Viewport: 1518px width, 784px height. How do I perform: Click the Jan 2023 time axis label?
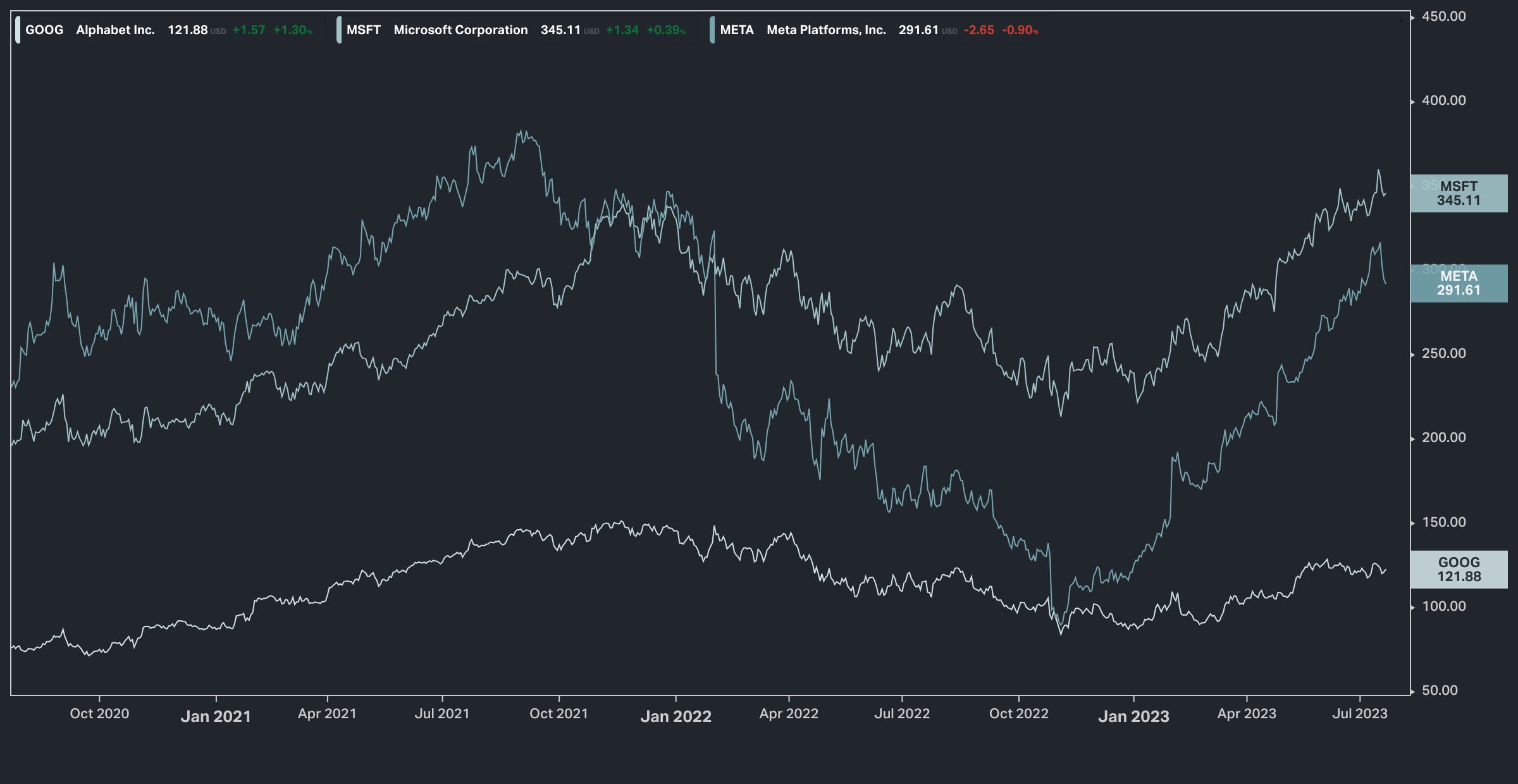1133,716
